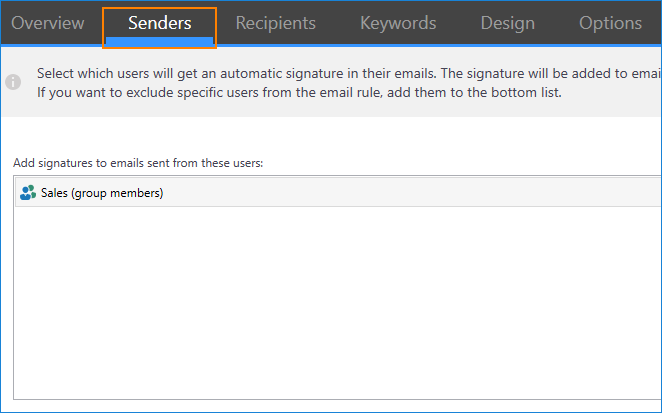Click the 'Select which users' info sentence
This screenshot has height=413, width=662.
[x=348, y=73]
